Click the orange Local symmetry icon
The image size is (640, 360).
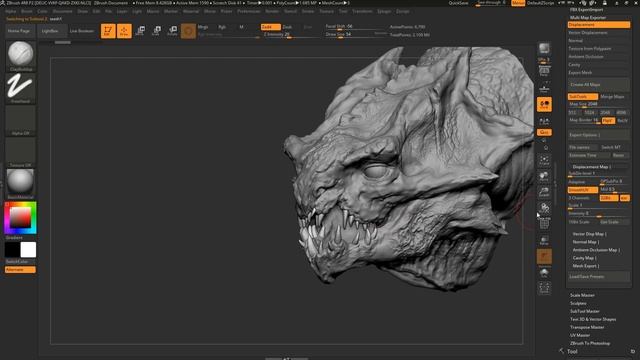[544, 104]
